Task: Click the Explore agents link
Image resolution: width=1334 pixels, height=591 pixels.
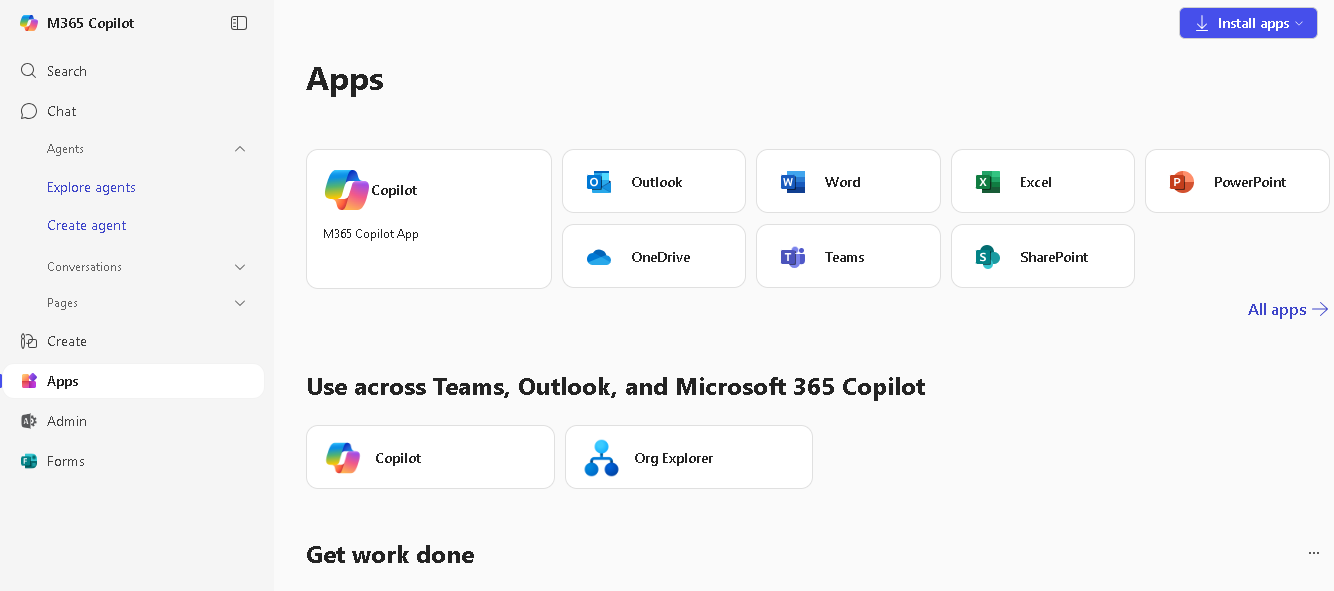Action: pyautogui.click(x=91, y=187)
